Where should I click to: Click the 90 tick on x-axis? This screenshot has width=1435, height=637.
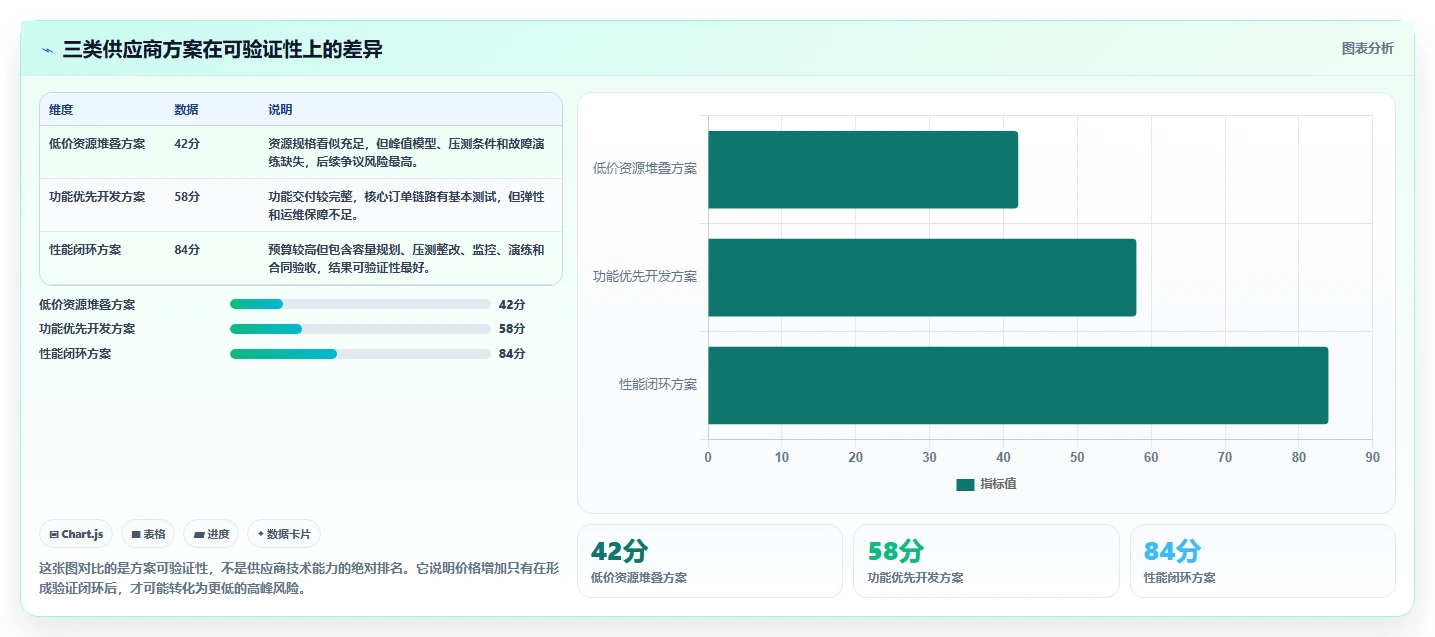click(x=1372, y=458)
